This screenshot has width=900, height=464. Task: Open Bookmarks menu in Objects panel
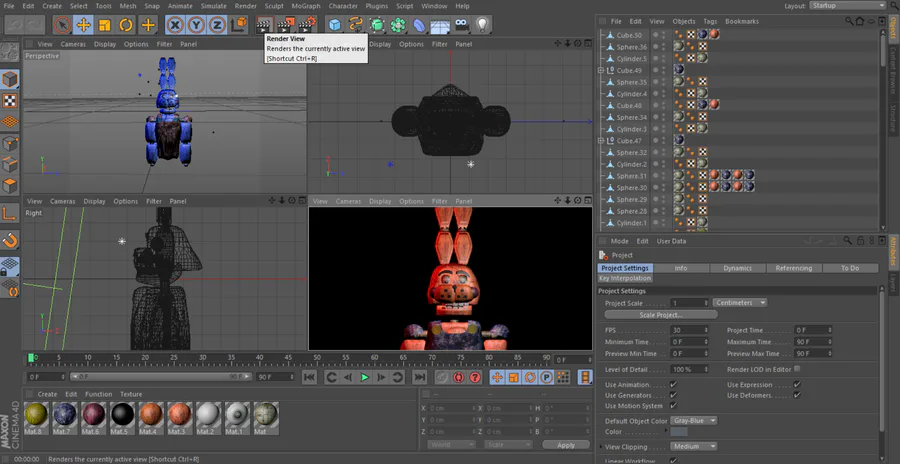tap(742, 21)
